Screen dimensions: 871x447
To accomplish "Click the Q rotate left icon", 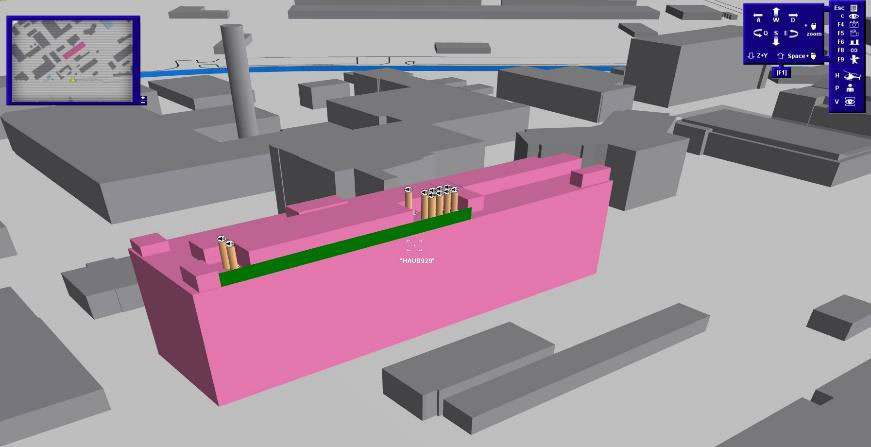I will pos(758,35).
